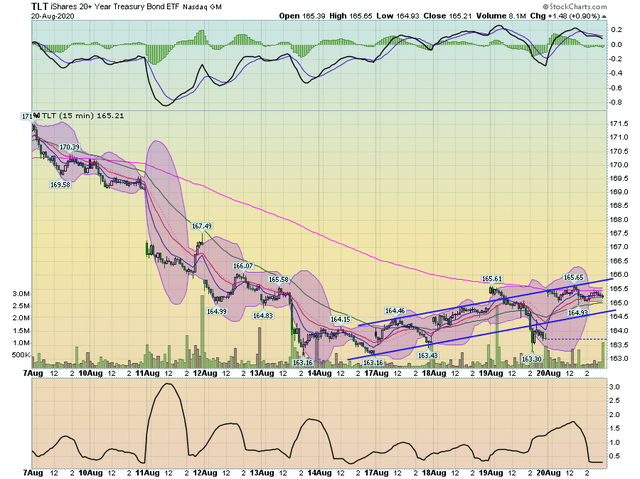Click the TLT ticker symbol in the title
640x479 pixels.
tap(40, 7)
